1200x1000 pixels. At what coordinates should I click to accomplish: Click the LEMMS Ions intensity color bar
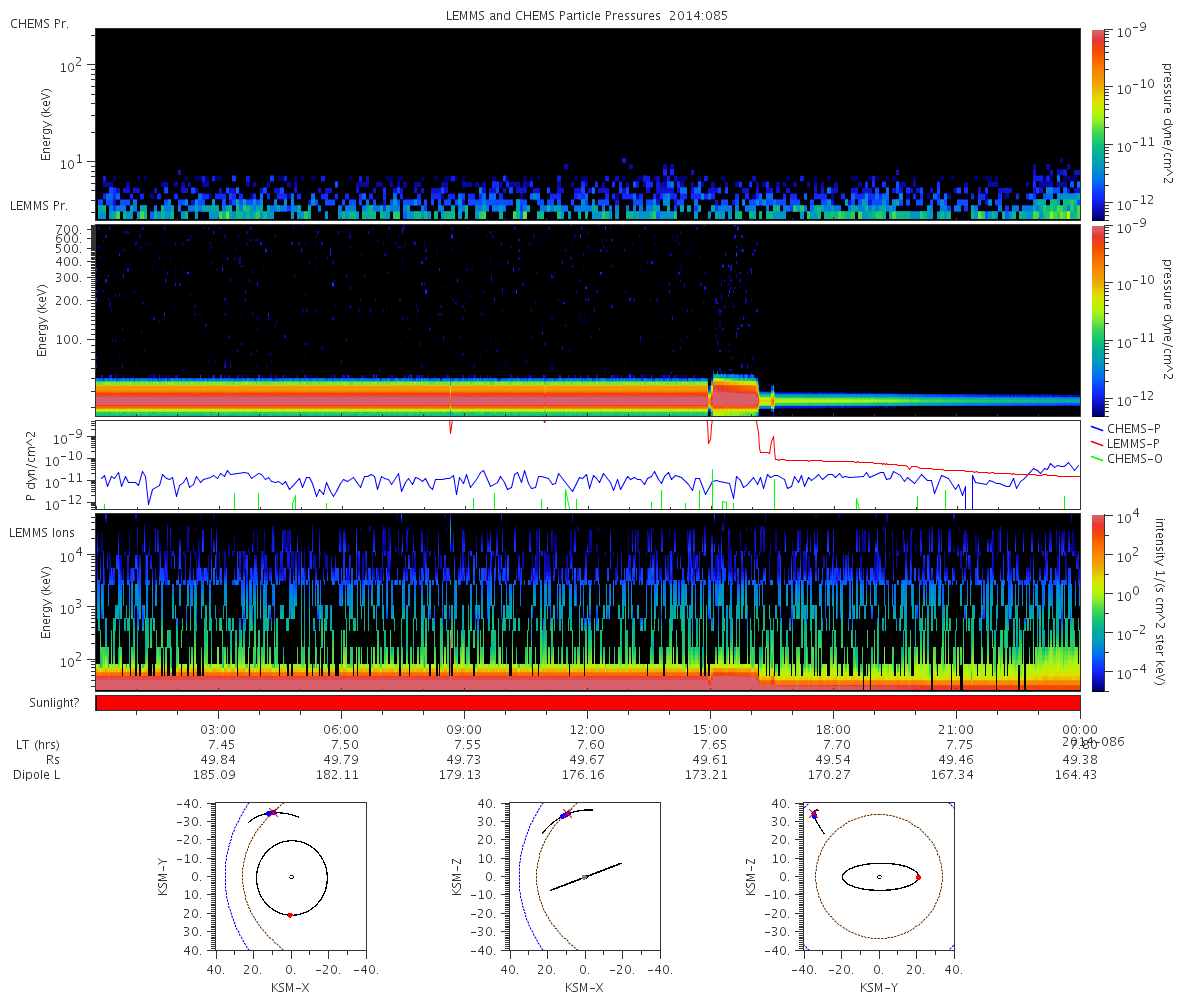pyautogui.click(x=1099, y=602)
